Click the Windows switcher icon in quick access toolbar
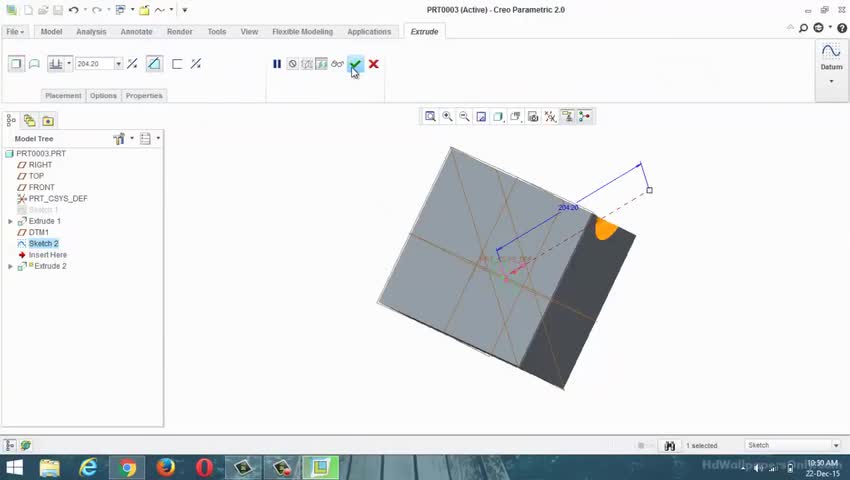850x480 pixels. pyautogui.click(x=120, y=10)
